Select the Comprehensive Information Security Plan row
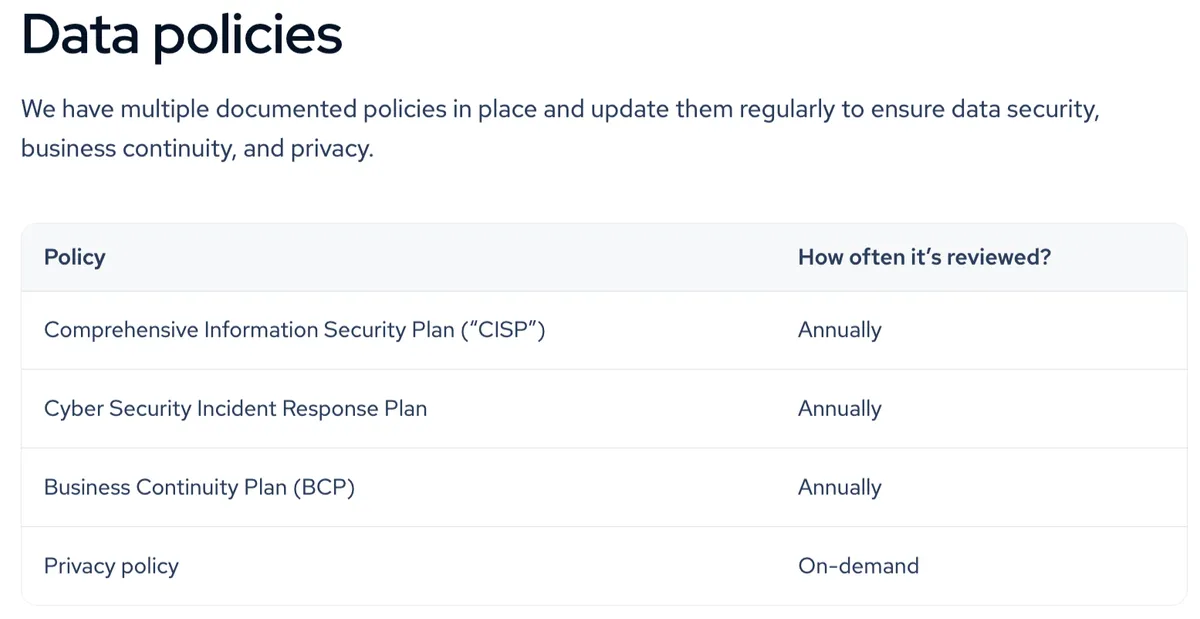 [x=604, y=330]
